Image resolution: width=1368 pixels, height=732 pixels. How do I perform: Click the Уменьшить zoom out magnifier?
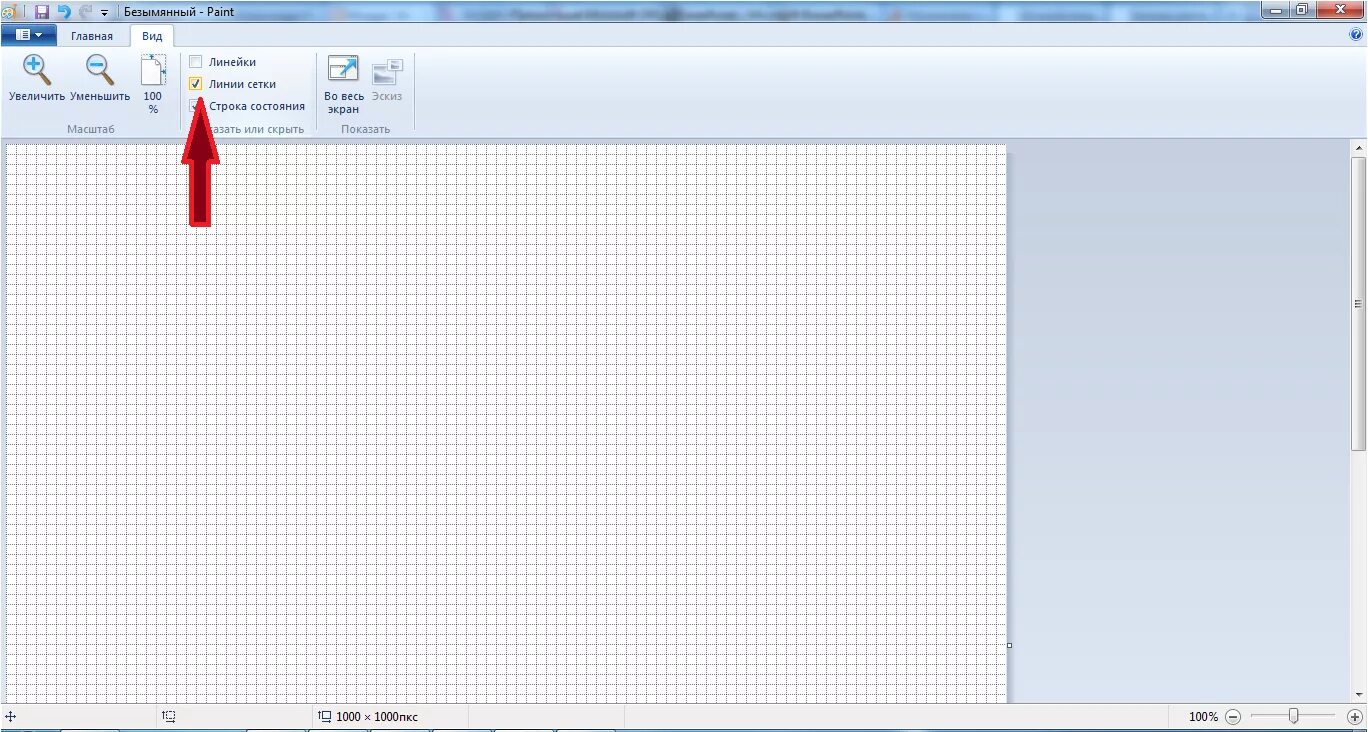(100, 71)
